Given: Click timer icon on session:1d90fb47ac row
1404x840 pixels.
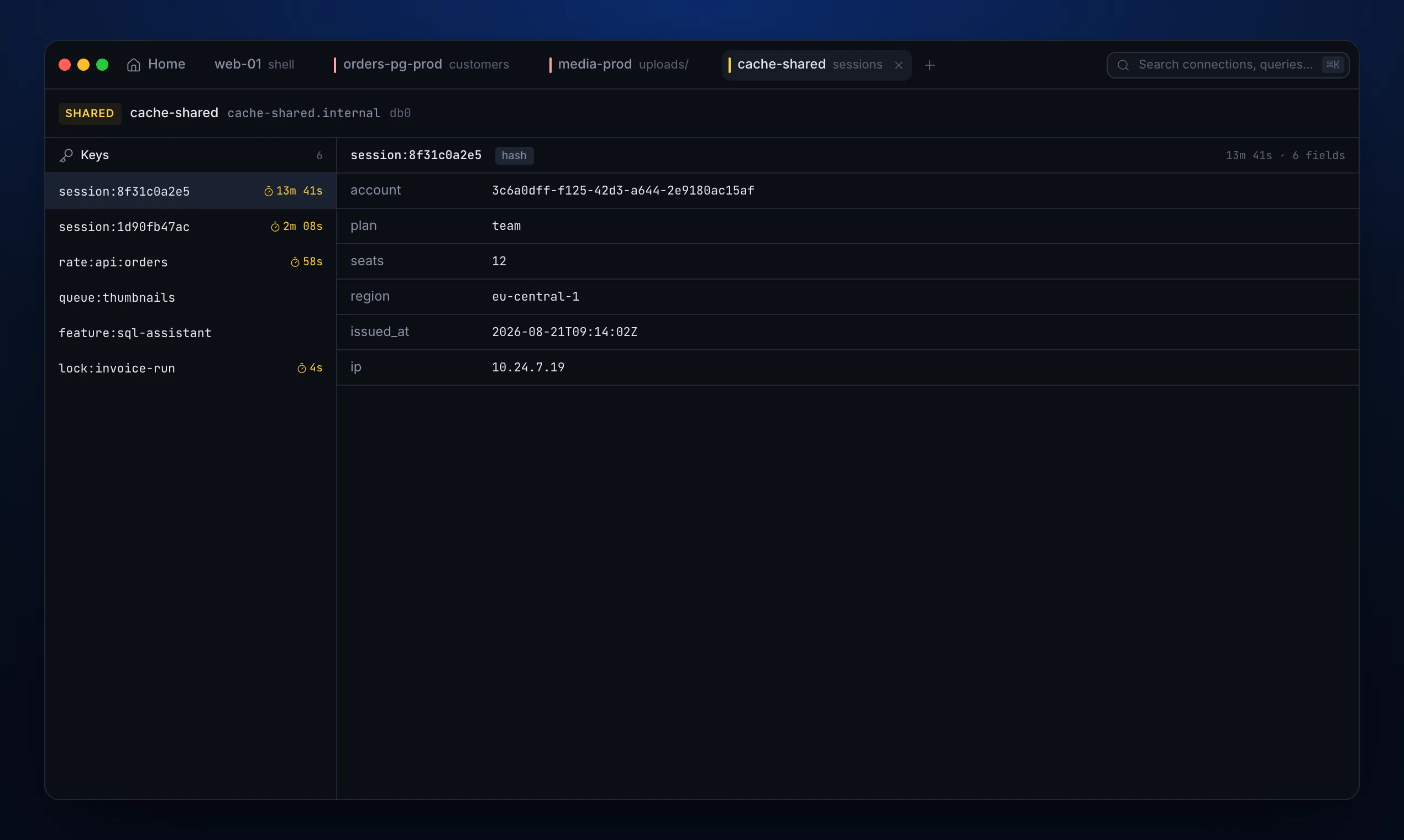Looking at the screenshot, I should tap(275, 227).
